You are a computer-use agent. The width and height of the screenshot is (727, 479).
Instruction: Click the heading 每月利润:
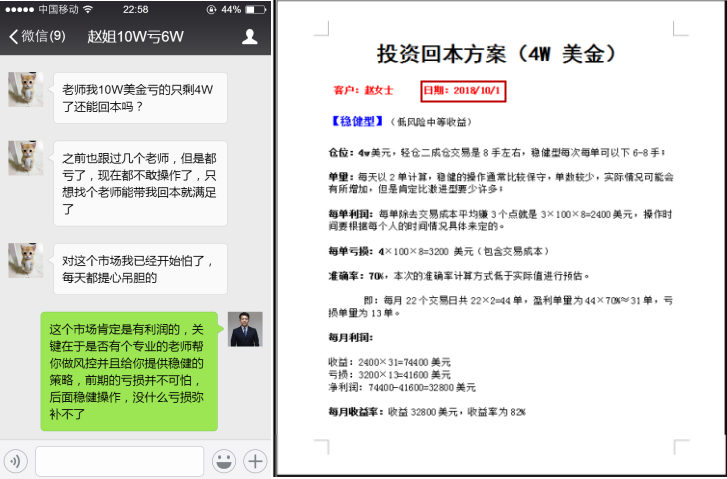[x=351, y=337]
